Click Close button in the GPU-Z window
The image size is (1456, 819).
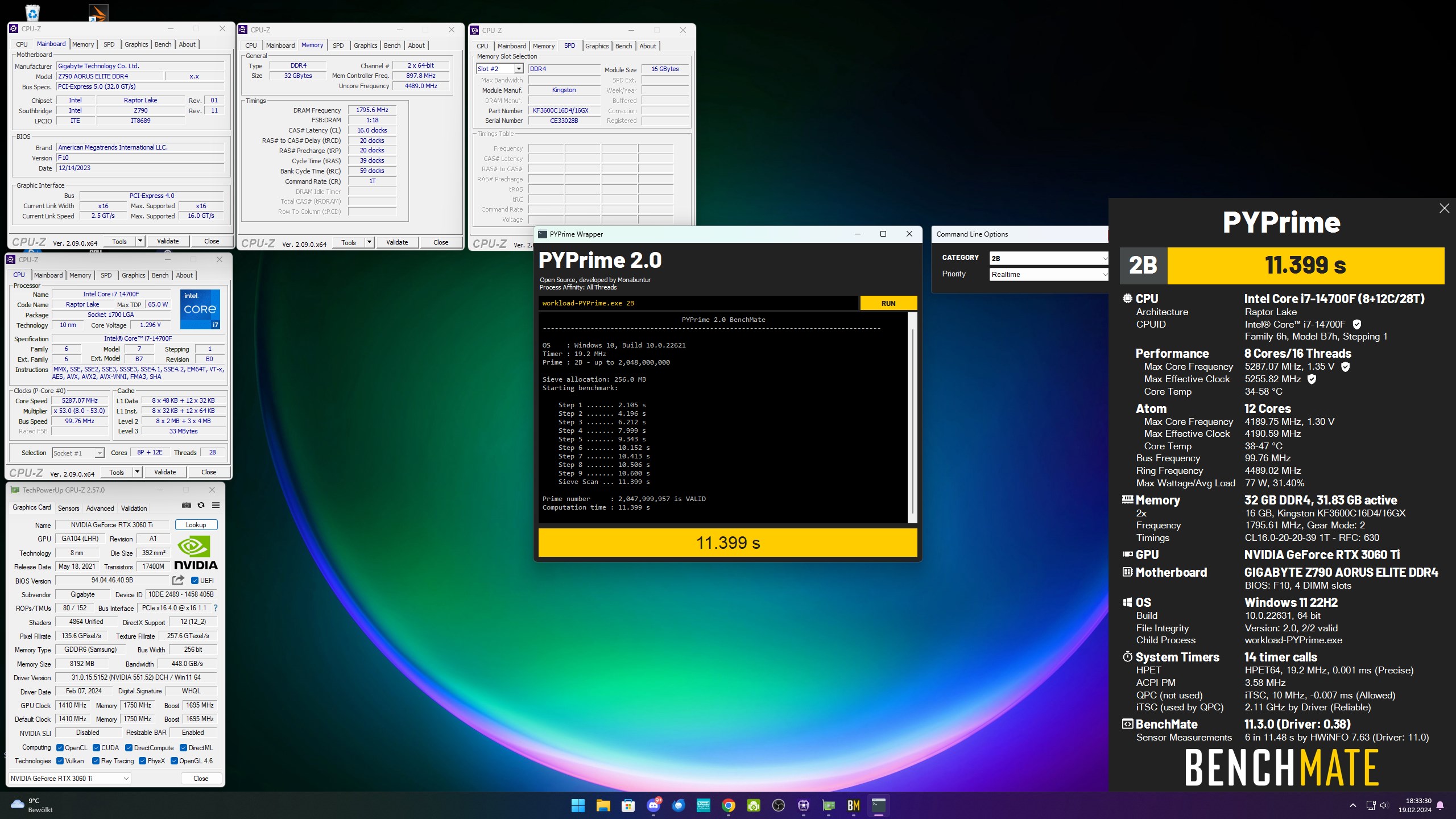[201, 779]
